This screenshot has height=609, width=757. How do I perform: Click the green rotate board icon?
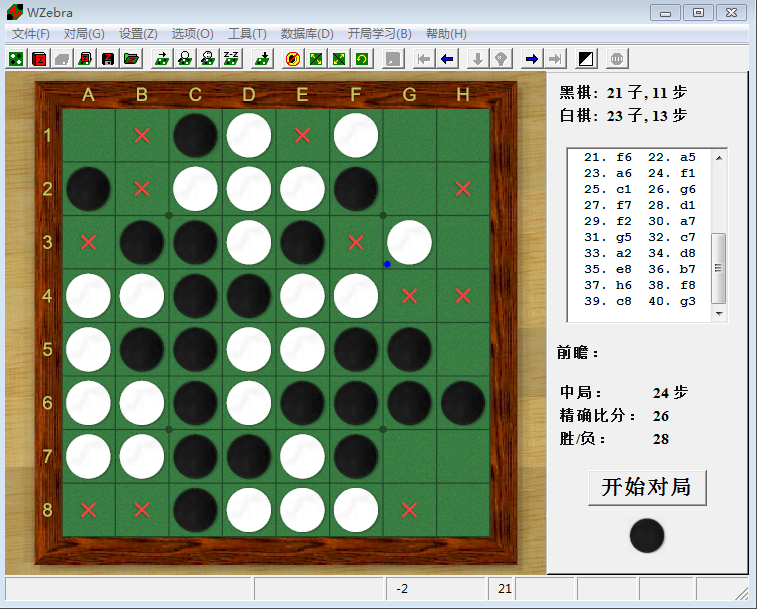(362, 59)
